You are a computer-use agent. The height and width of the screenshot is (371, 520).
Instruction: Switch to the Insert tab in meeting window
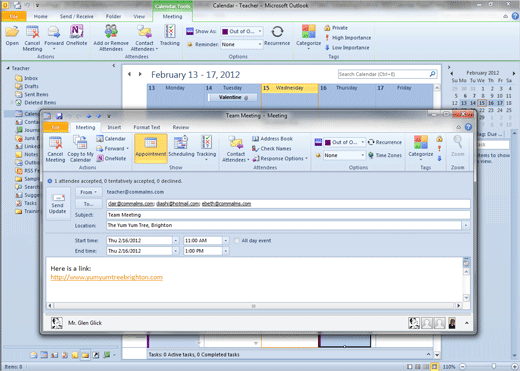(x=114, y=127)
